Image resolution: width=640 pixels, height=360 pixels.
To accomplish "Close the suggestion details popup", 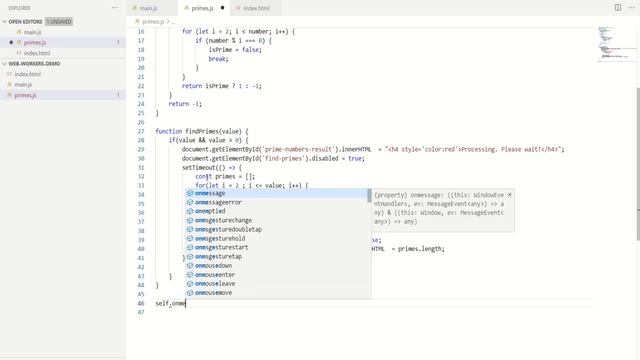I will click(x=509, y=195).
